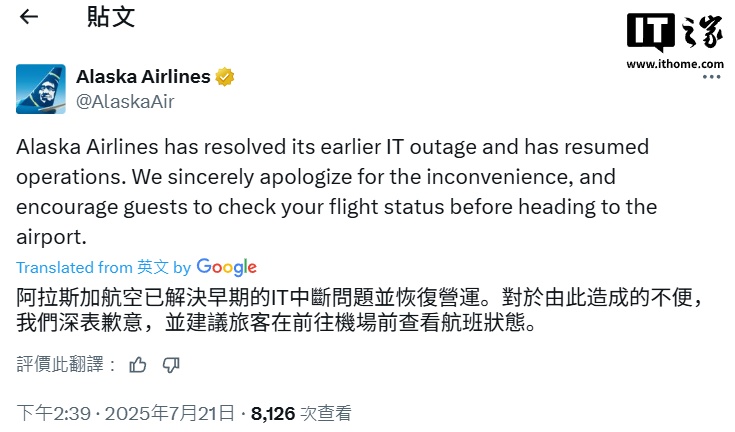
Task: Click the 8,126 view count
Action: [x=273, y=412]
